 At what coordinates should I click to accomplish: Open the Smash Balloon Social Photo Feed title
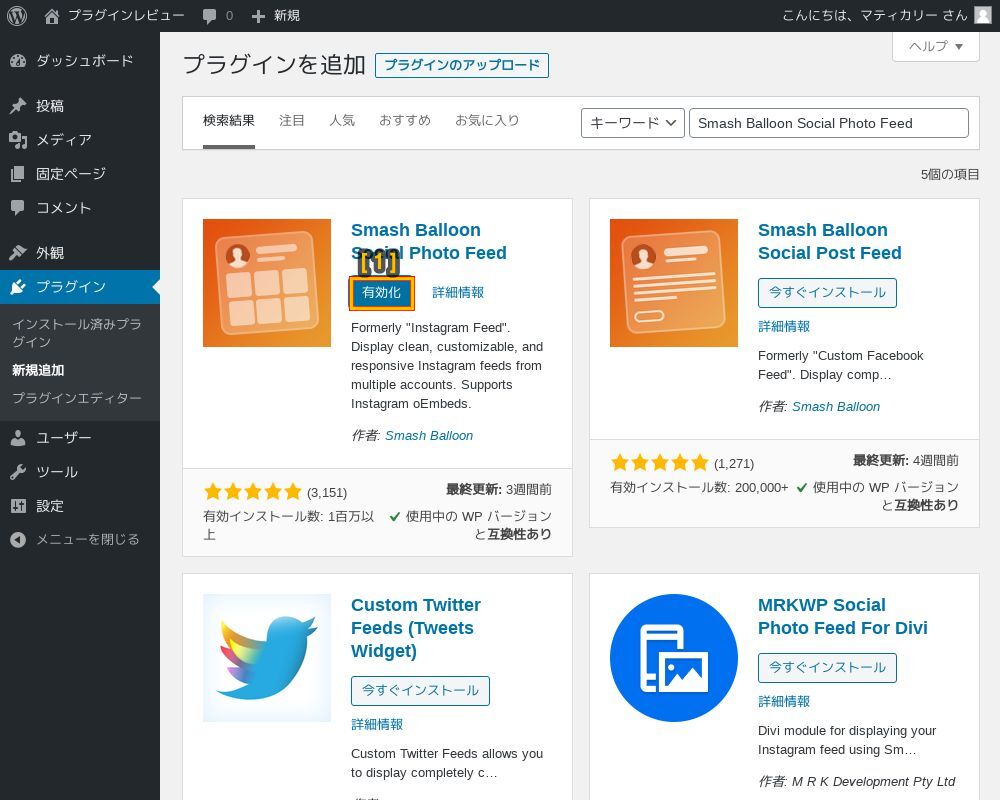pos(429,241)
